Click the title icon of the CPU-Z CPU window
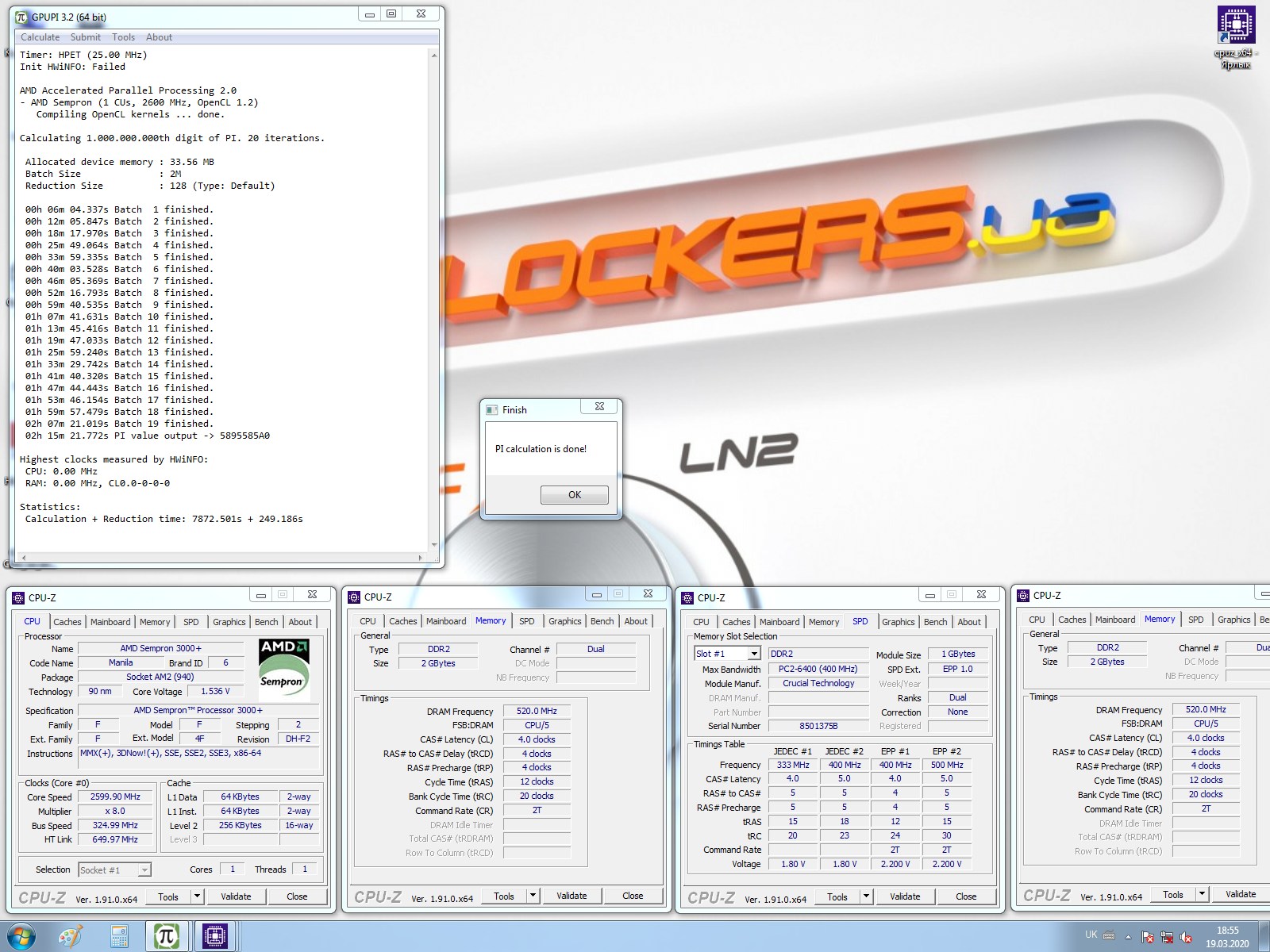This screenshot has height=952, width=1270. coord(18,597)
